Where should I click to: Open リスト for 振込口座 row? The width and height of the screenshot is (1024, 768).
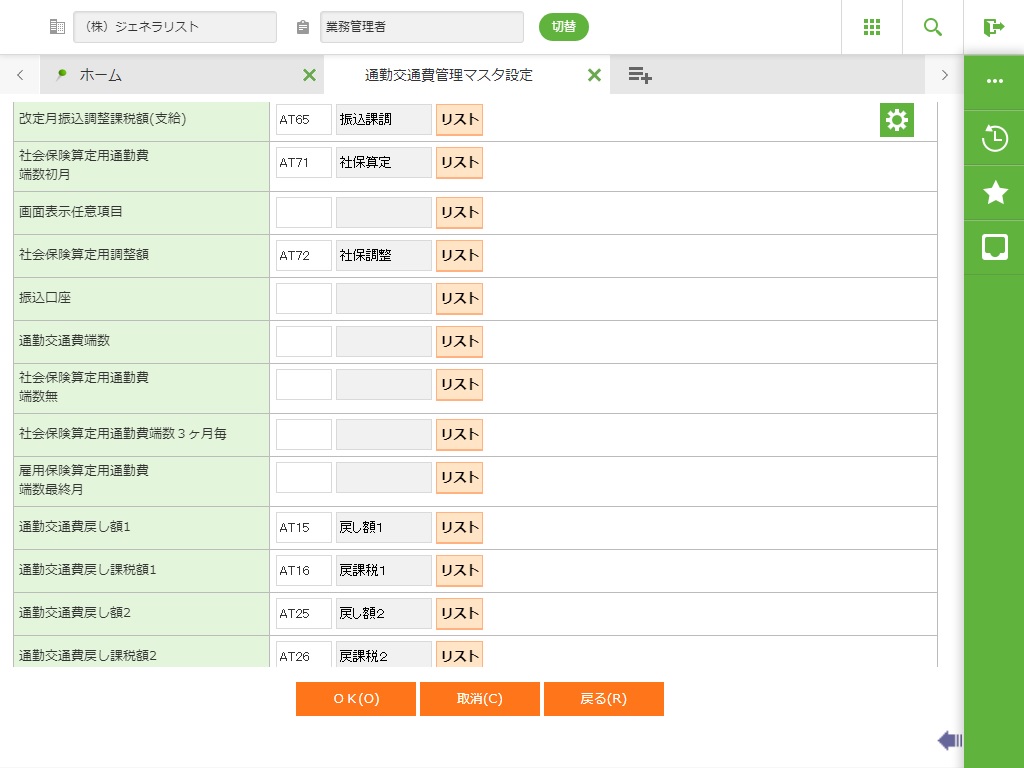pyautogui.click(x=459, y=298)
